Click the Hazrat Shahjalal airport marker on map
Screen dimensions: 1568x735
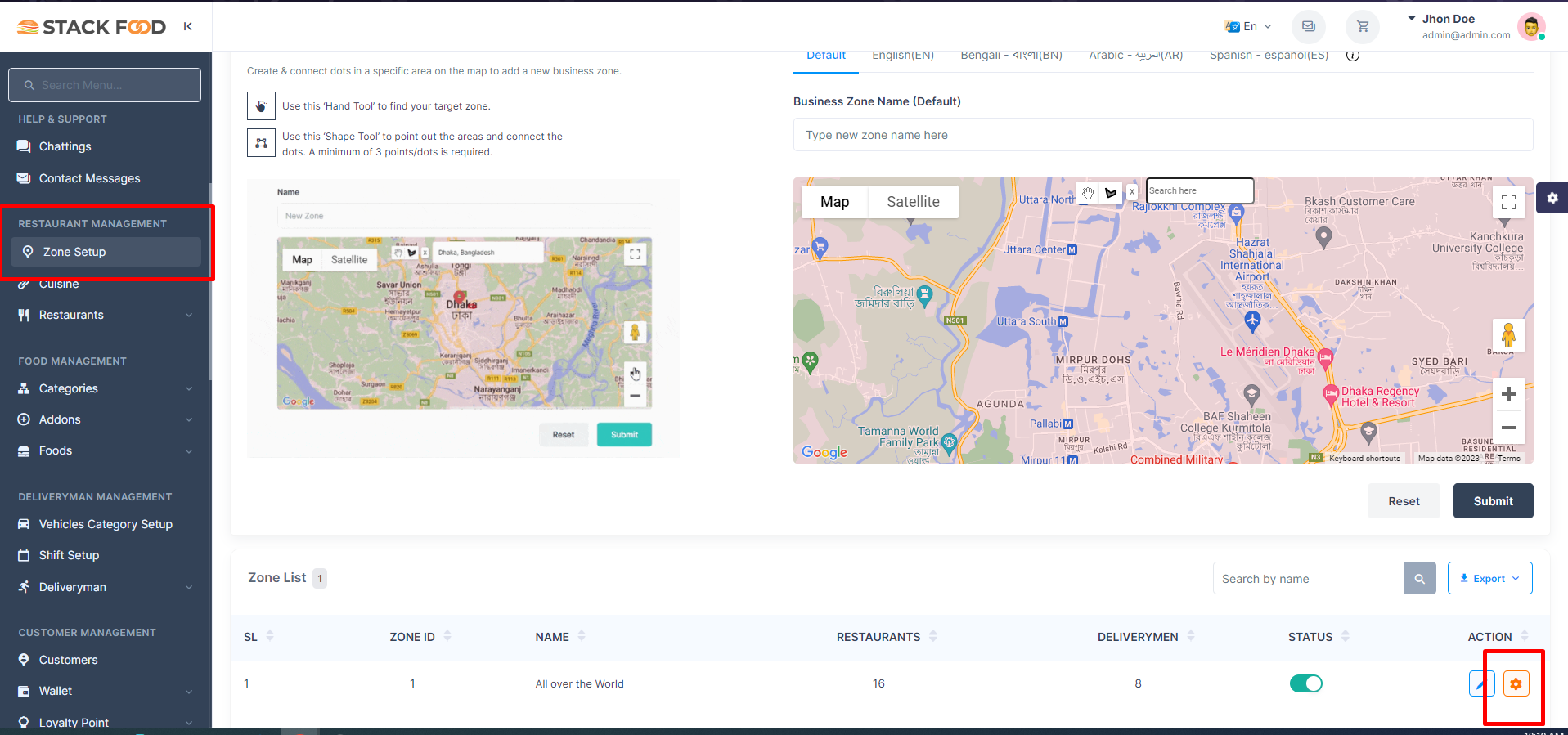click(1252, 321)
